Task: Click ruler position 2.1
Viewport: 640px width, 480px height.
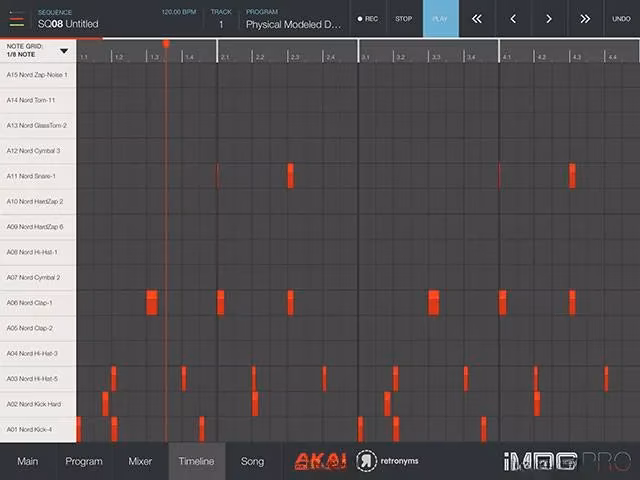Action: point(224,57)
